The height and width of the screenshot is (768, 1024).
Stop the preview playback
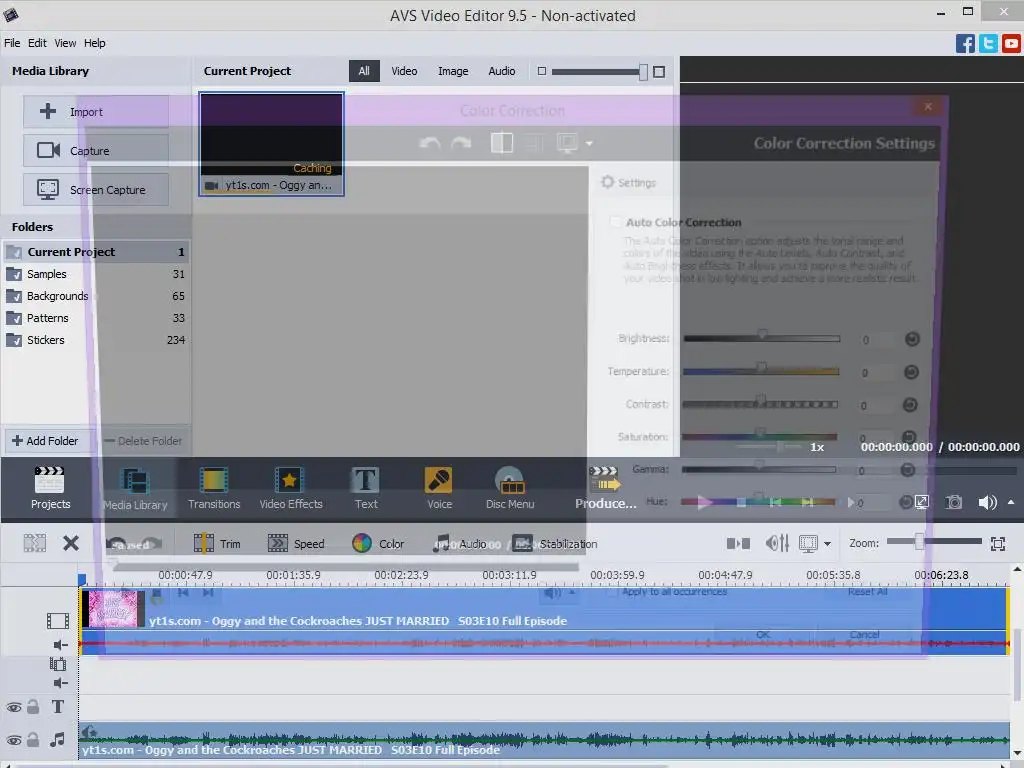741,502
